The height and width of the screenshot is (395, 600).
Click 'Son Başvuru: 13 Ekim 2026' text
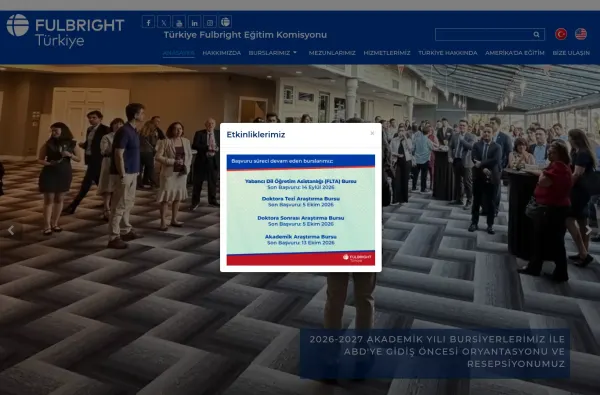[x=301, y=243]
